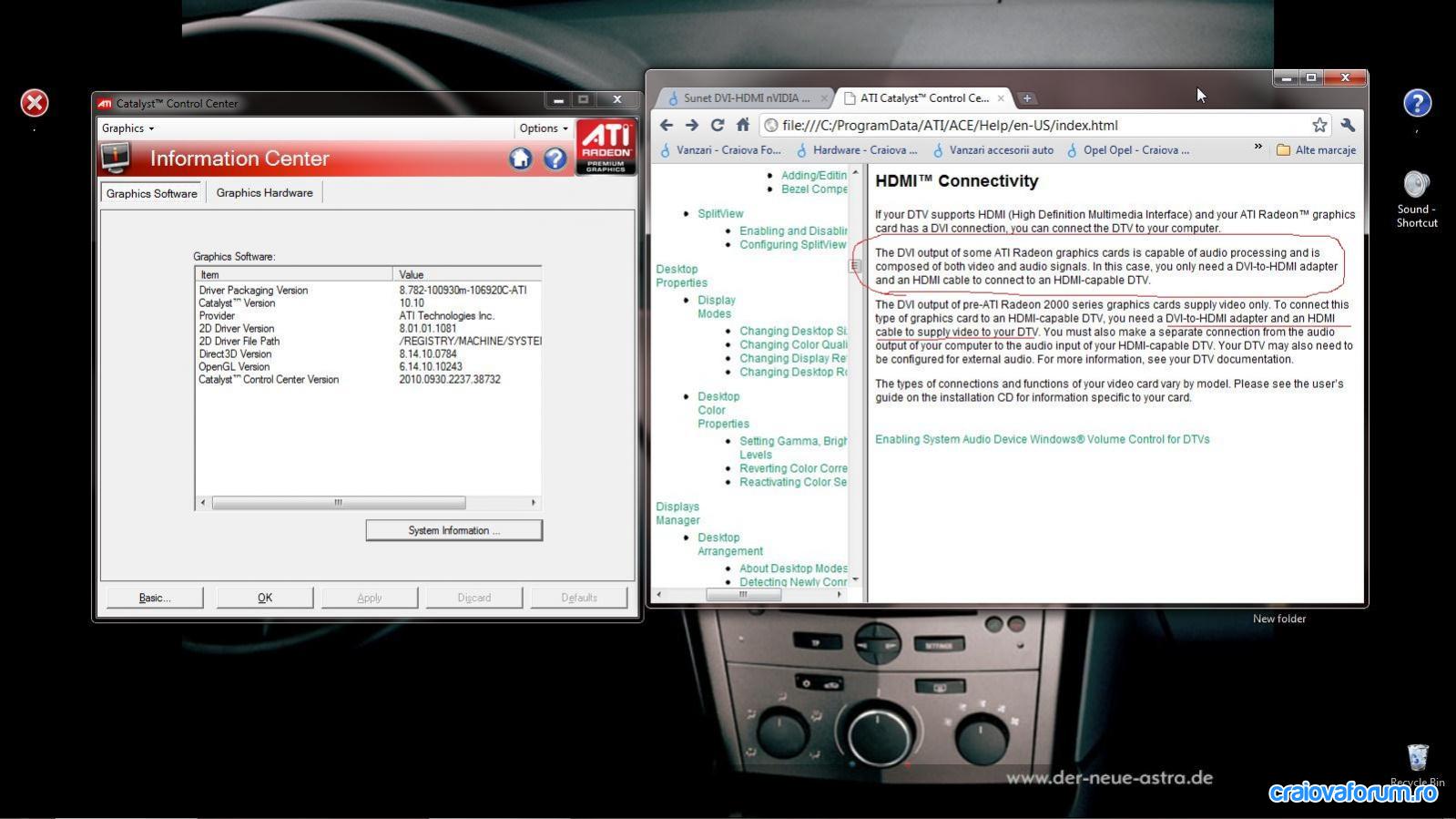Viewport: 1456px width, 819px height.
Task: Switch to Graphics Software tab
Action: [x=151, y=193]
